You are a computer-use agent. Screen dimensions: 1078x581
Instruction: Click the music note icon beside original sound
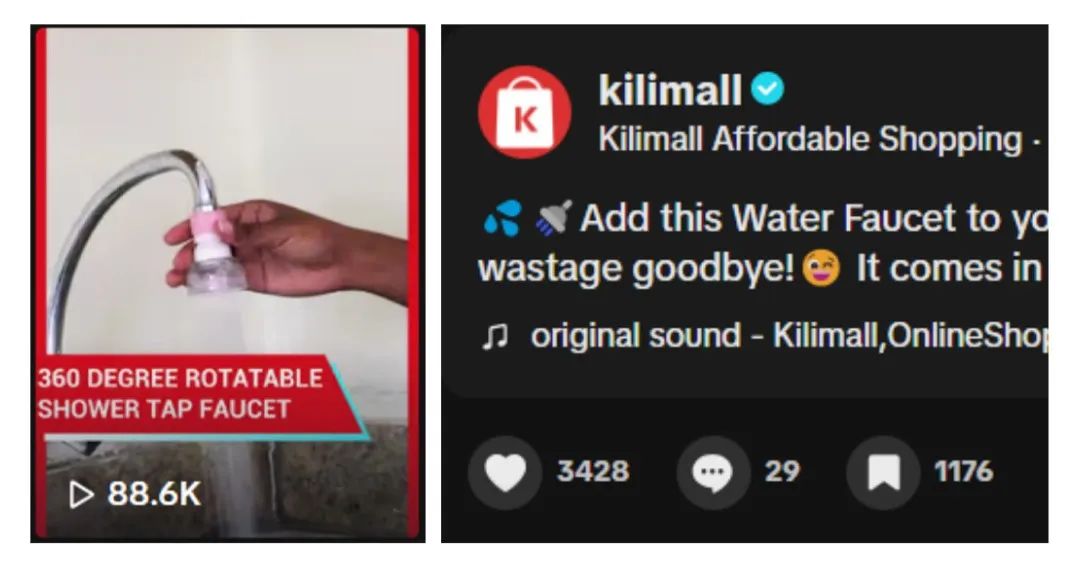click(x=495, y=336)
